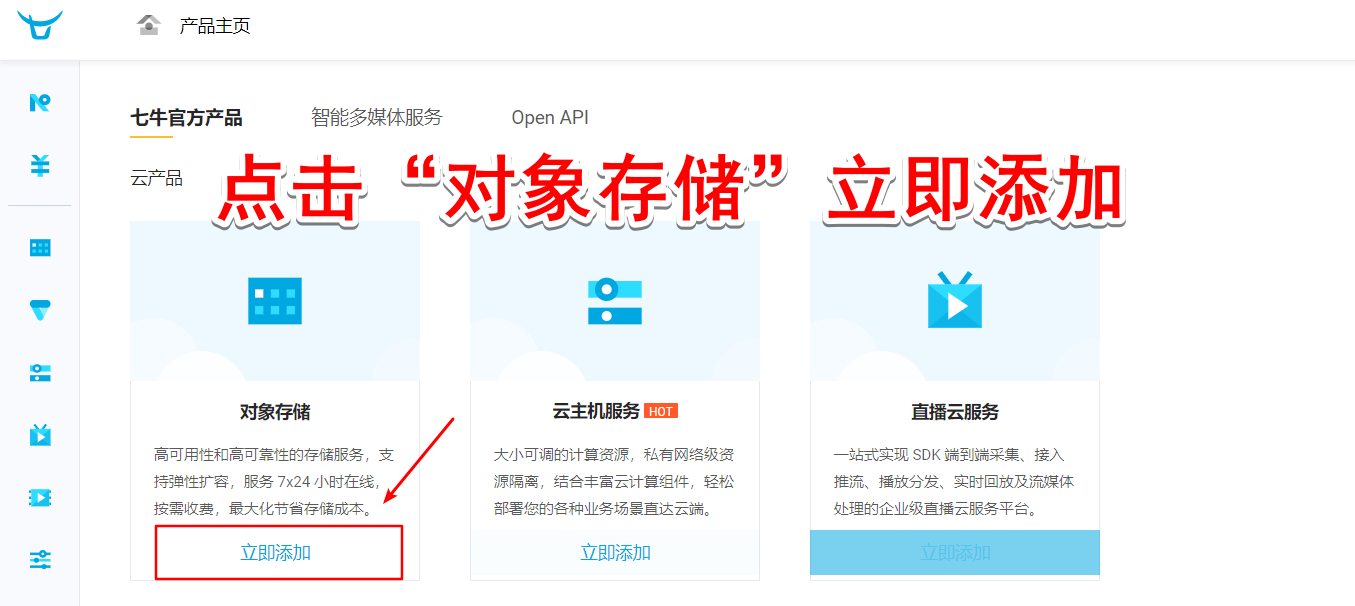Open the sidebar icon above the yen icon
Viewport: 1355px width, 606px height.
40,102
